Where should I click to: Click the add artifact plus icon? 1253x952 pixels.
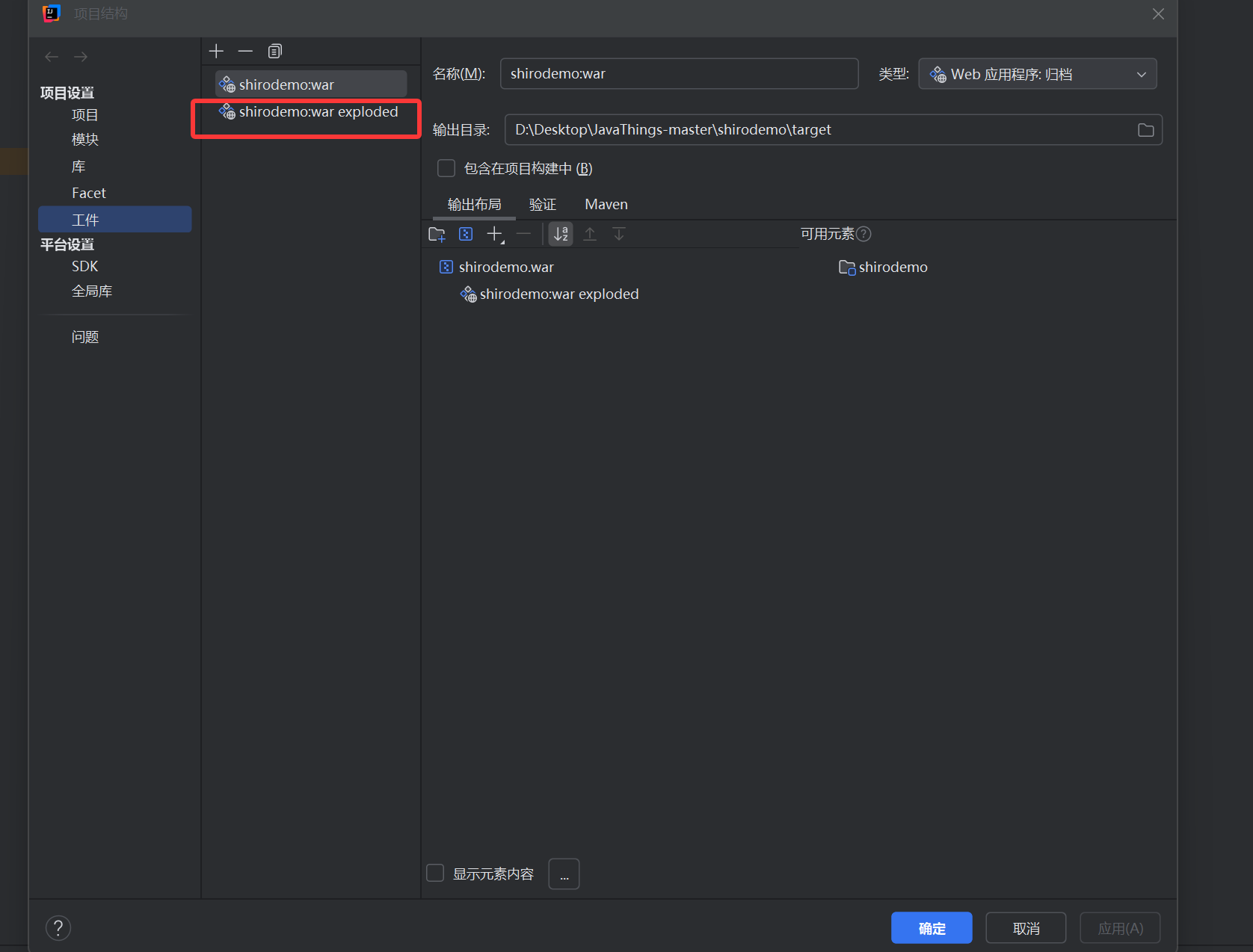coord(216,51)
